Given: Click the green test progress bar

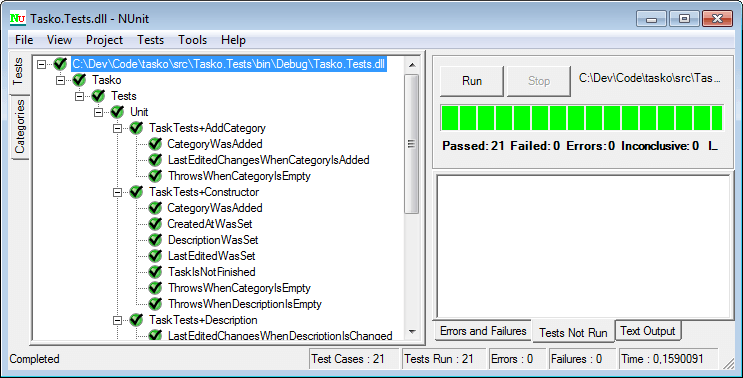Looking at the screenshot, I should (582, 118).
